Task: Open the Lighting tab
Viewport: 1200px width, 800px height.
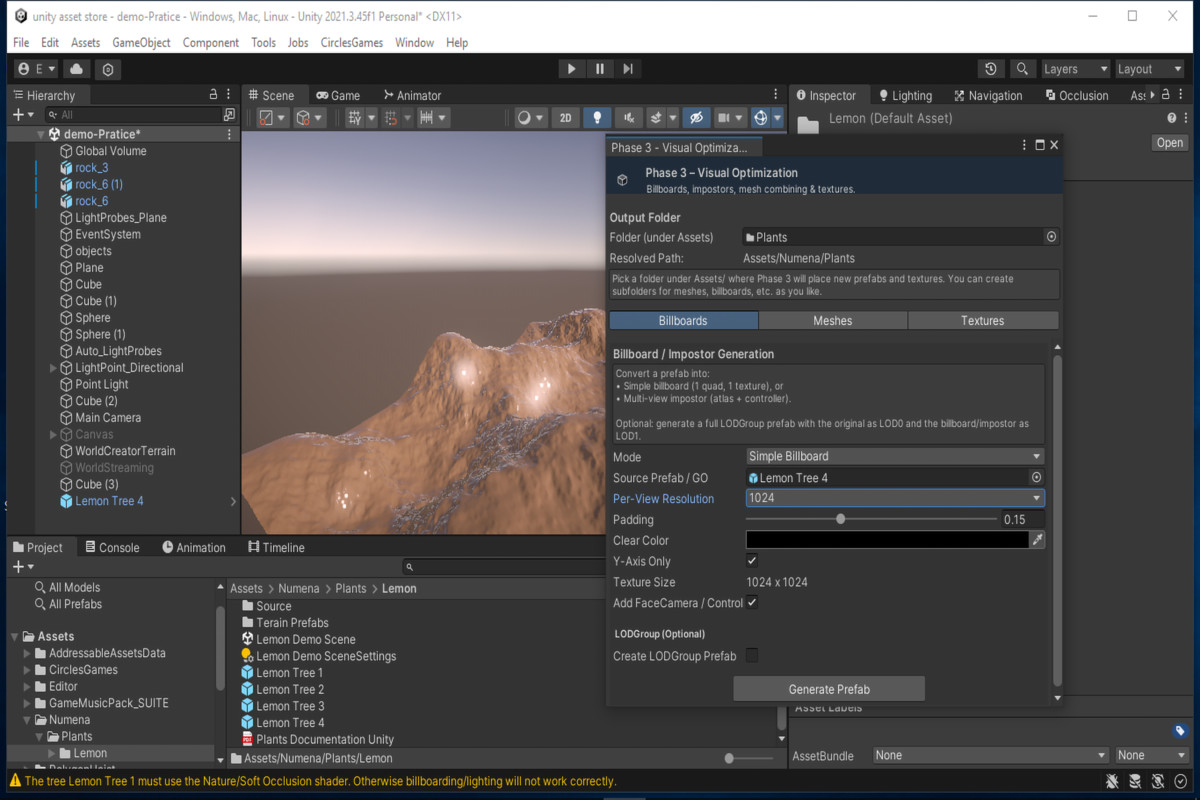Action: point(904,95)
